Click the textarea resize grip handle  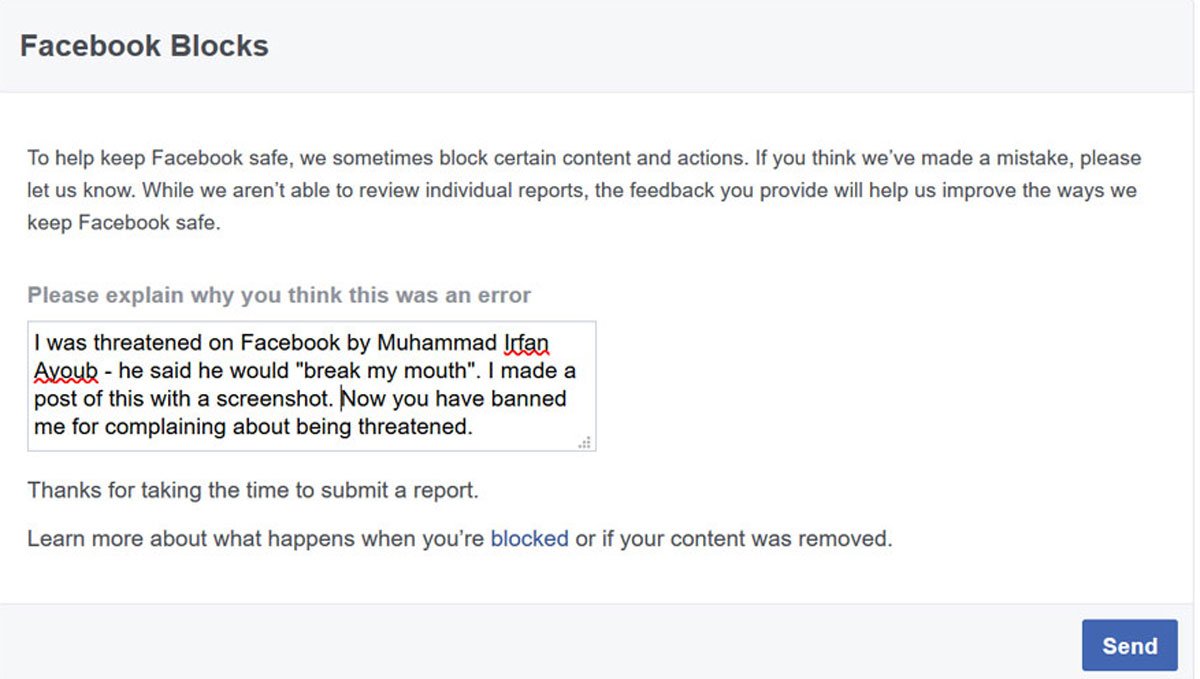click(585, 441)
